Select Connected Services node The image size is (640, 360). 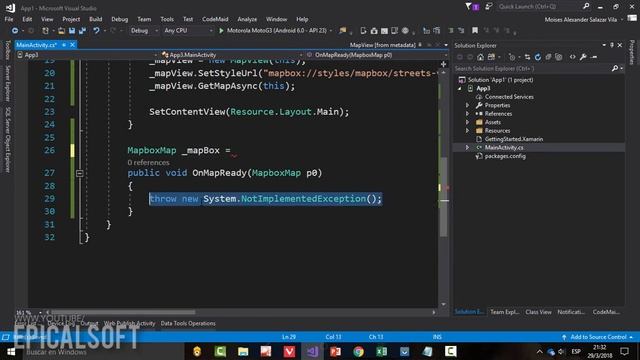(509, 97)
